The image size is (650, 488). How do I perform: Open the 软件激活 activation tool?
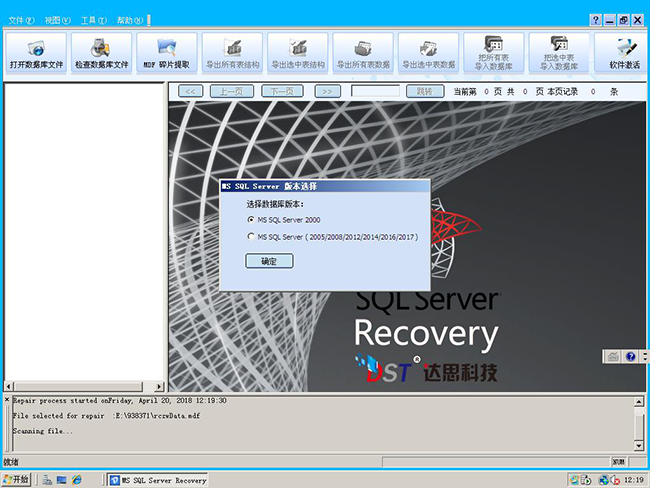pyautogui.click(x=623, y=53)
